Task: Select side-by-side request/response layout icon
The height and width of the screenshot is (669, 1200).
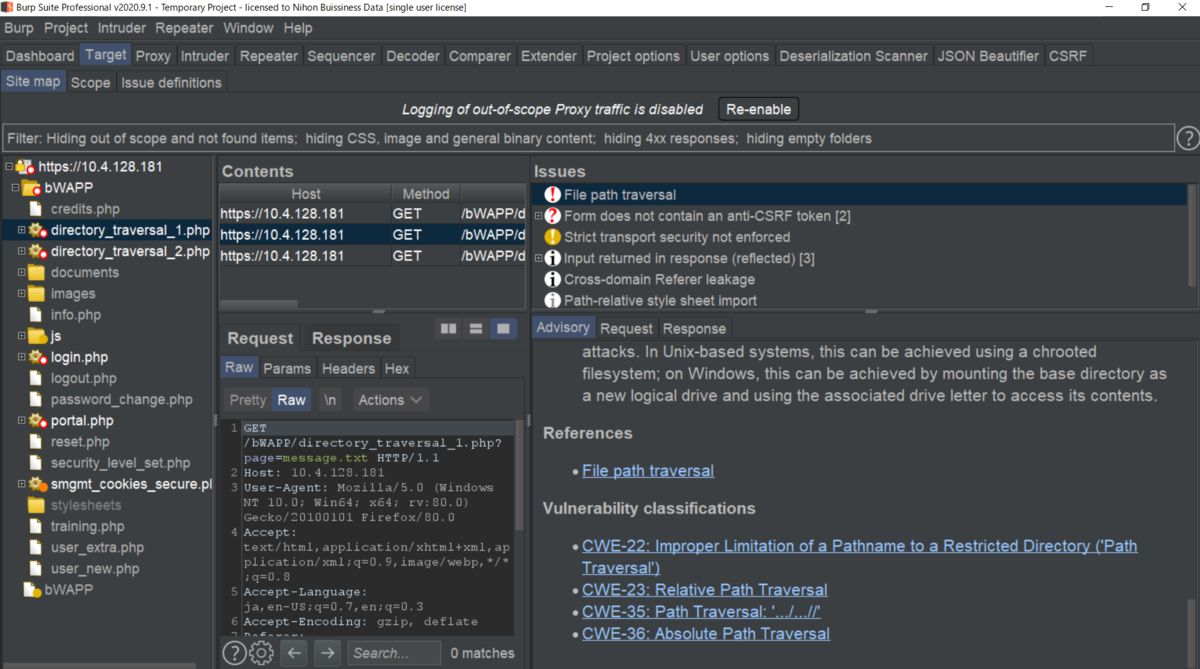Action: [449, 329]
